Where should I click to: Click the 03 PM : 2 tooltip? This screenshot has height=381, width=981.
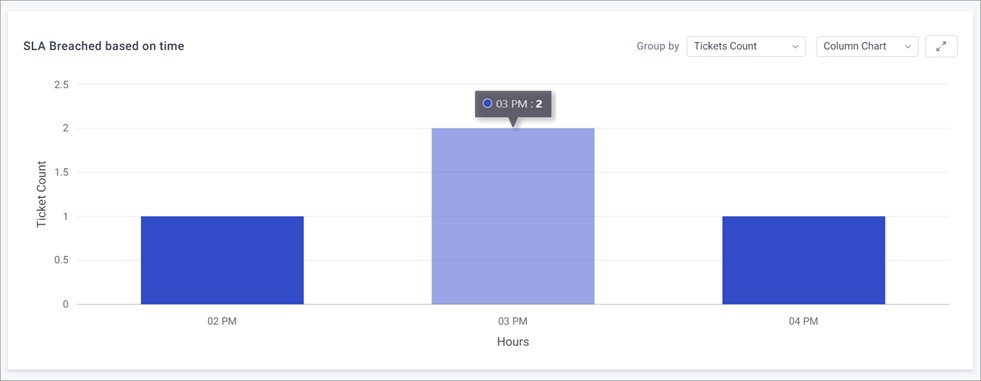coord(513,104)
